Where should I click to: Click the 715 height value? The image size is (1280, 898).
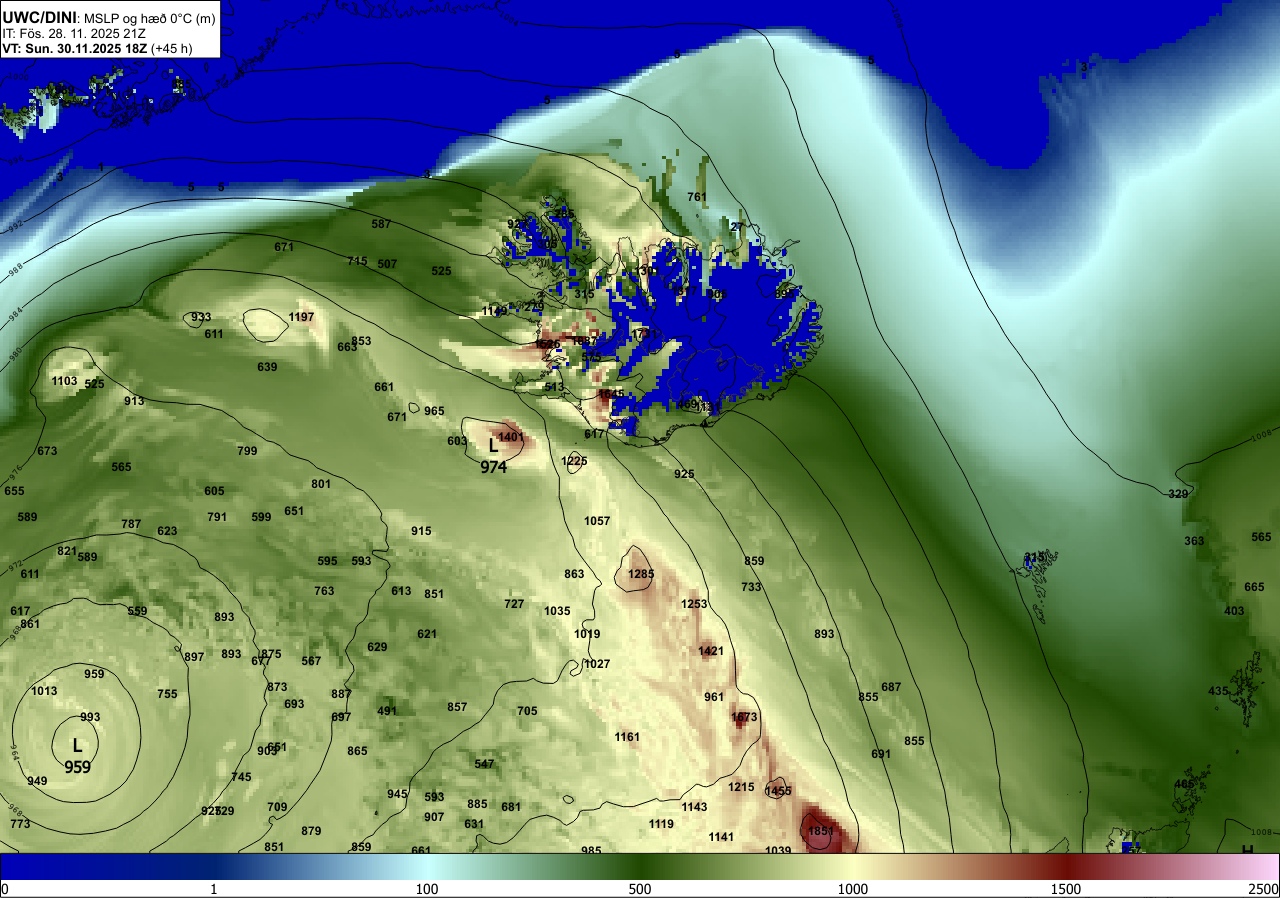pos(357,261)
